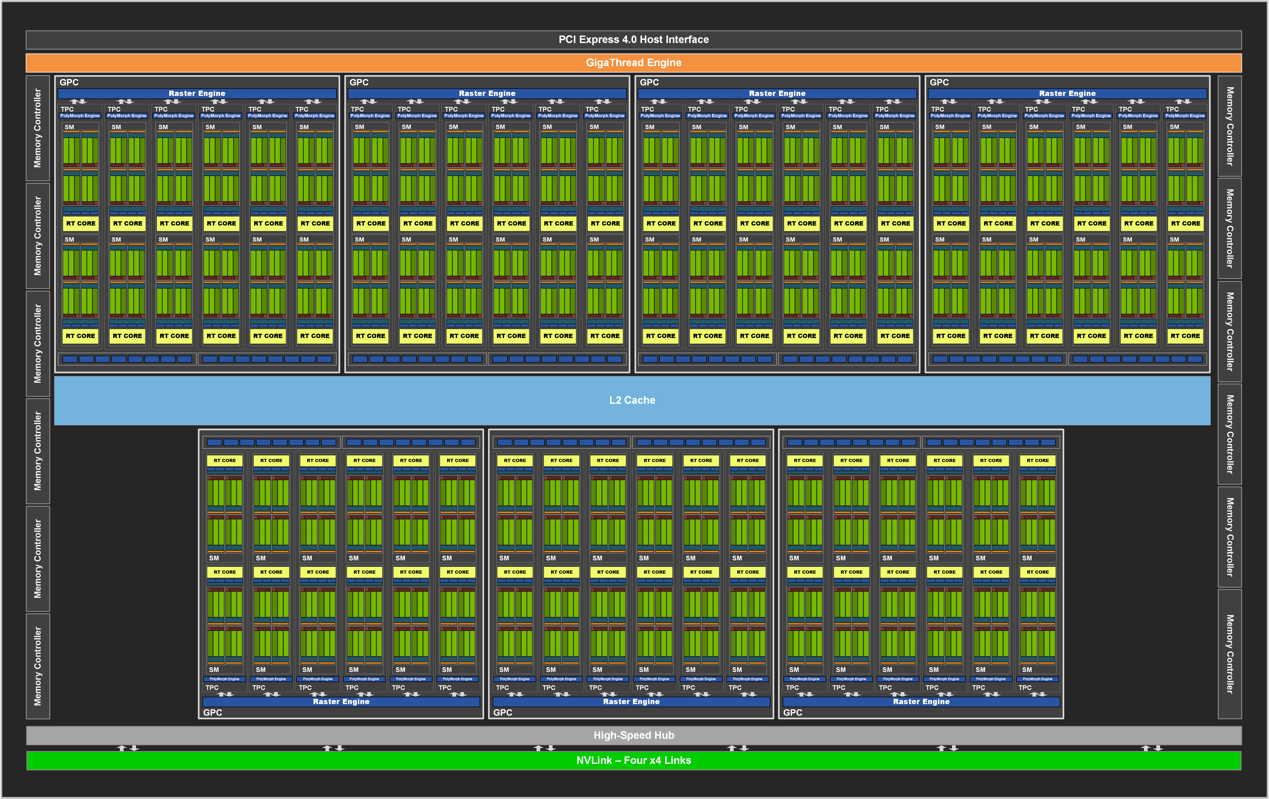Click the topmost Memory Controller on right side
Image resolution: width=1269 pixels, height=799 pixels.
1229,126
